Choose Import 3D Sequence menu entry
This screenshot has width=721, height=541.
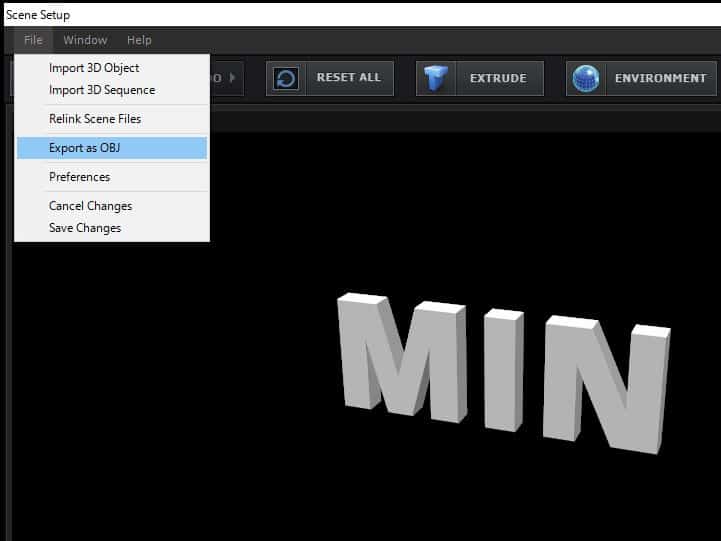coord(102,90)
